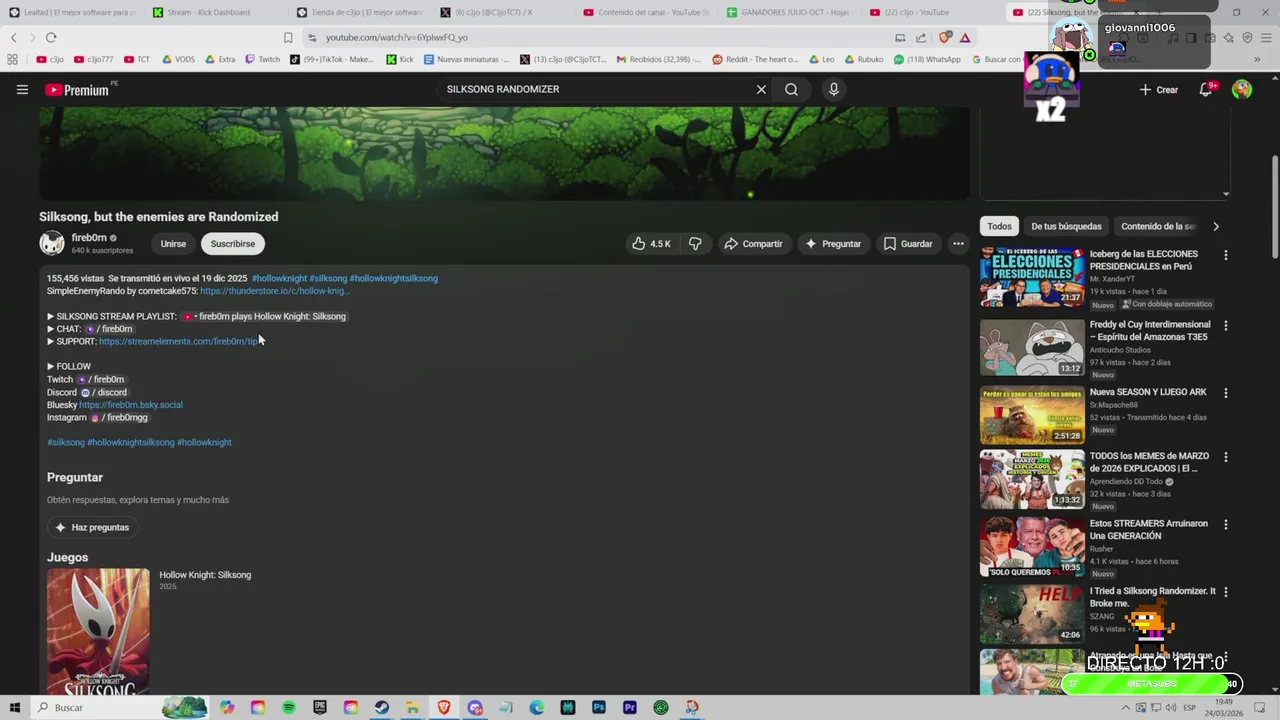1280x720 pixels.
Task: Click the Windows Start button
Action: click(15, 707)
